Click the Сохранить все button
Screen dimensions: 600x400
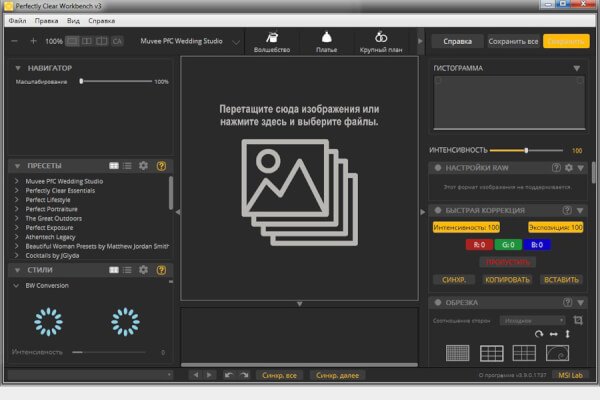coord(513,41)
